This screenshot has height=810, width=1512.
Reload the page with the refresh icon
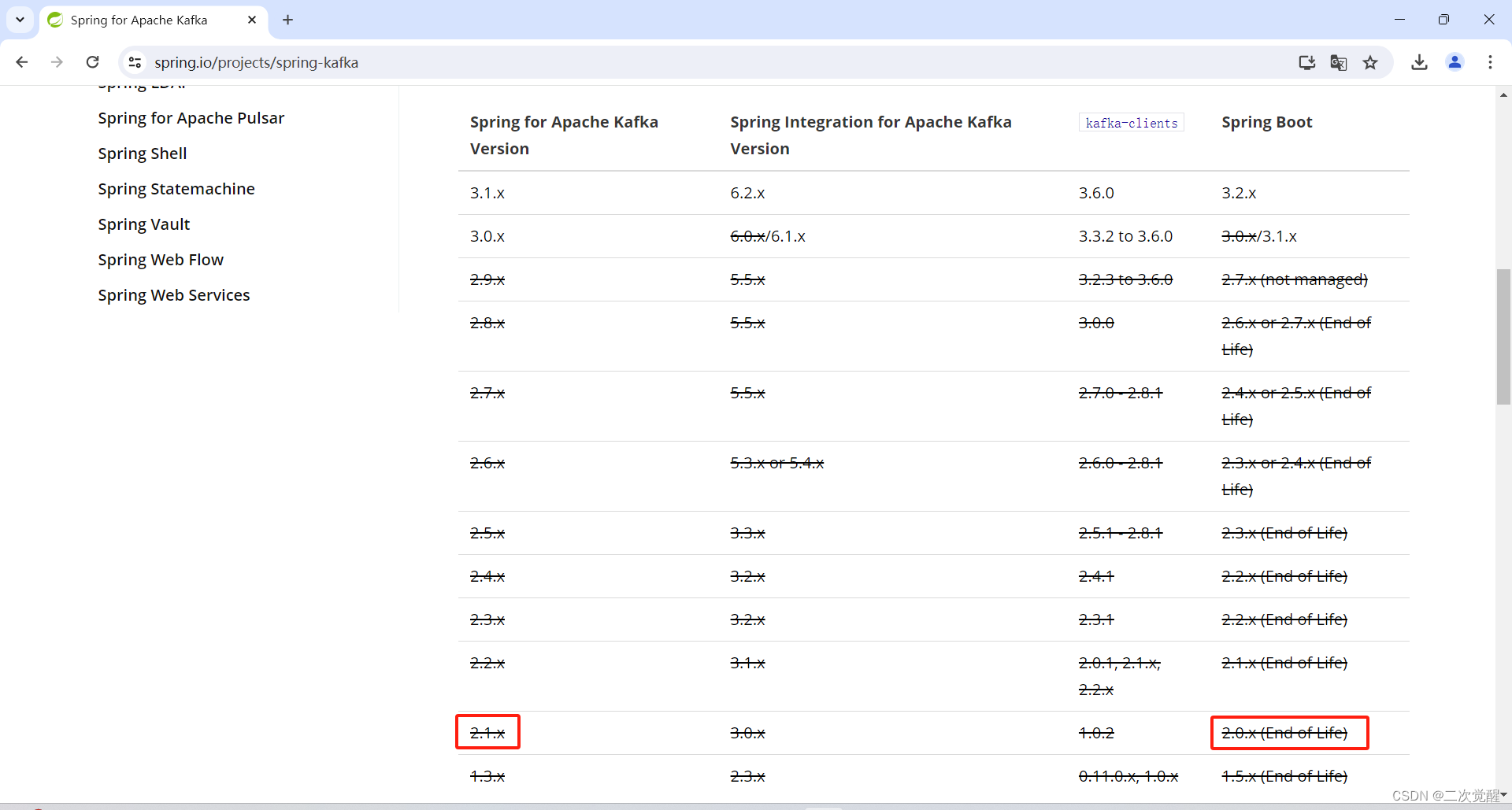[x=92, y=62]
